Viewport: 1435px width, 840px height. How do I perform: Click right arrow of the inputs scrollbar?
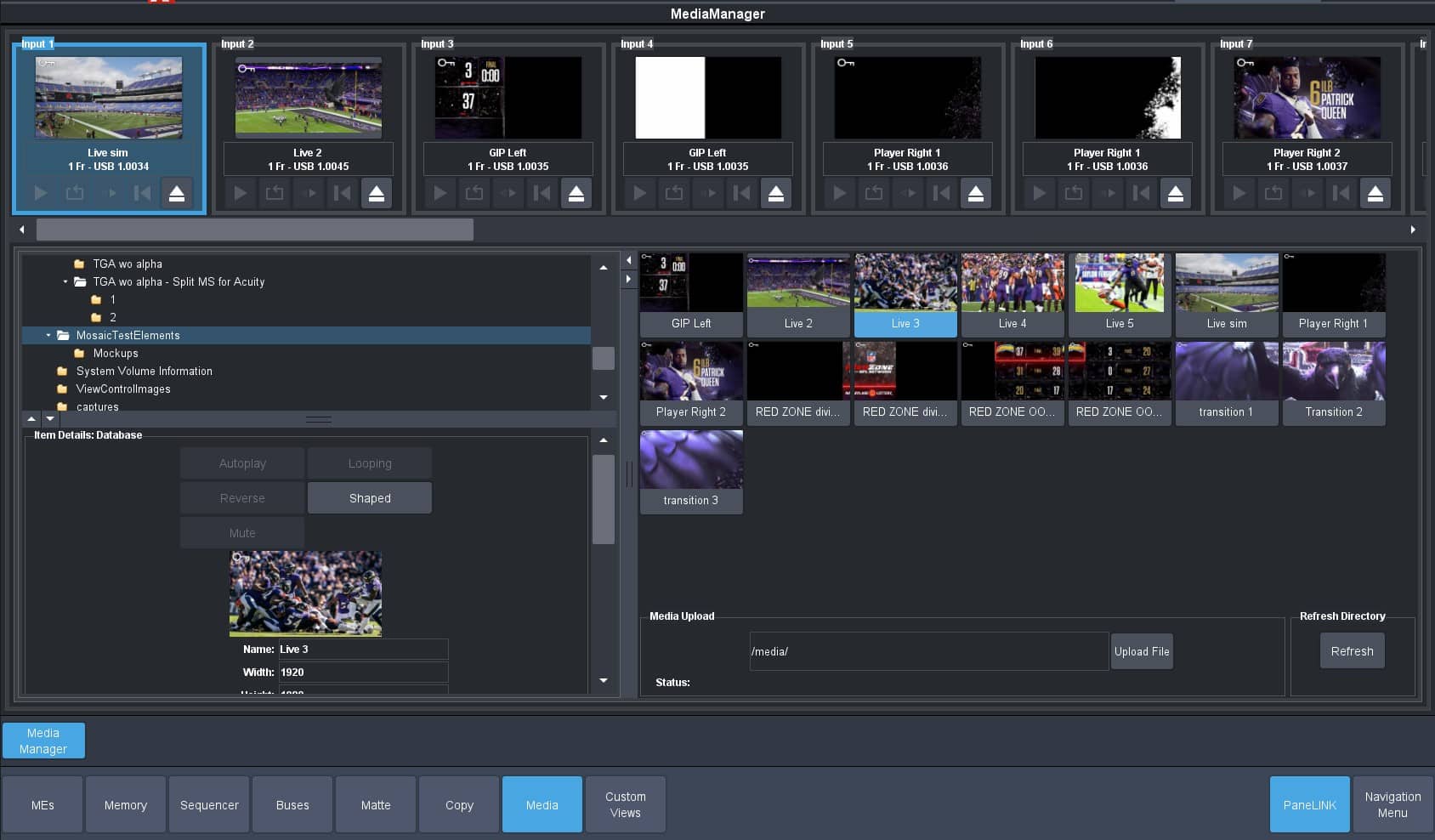1413,230
